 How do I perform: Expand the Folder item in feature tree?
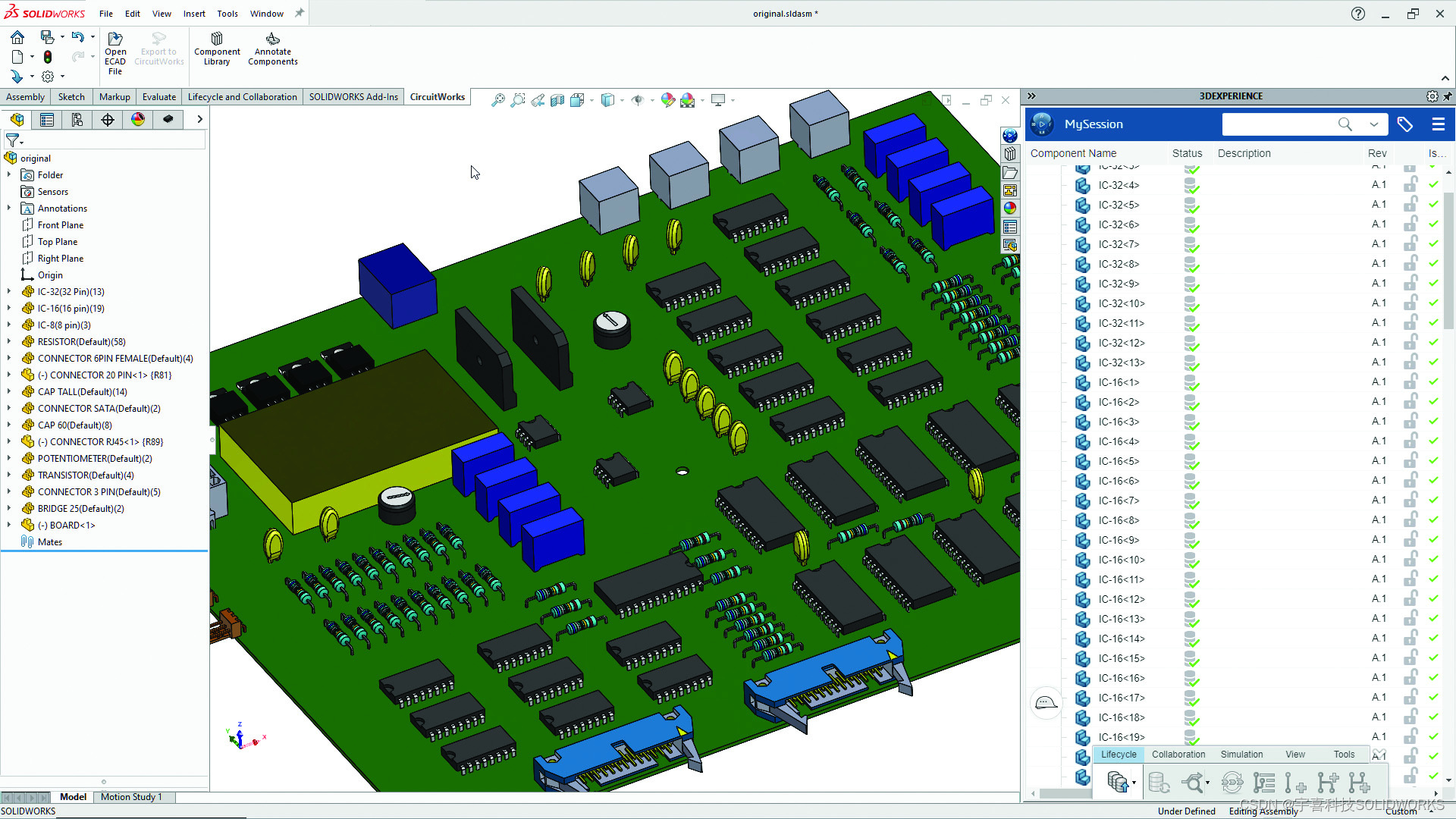click(x=9, y=174)
